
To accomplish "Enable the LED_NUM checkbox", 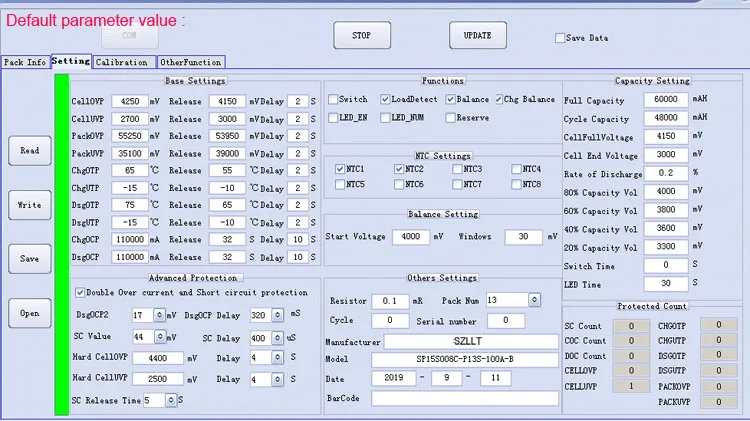I will pos(385,117).
